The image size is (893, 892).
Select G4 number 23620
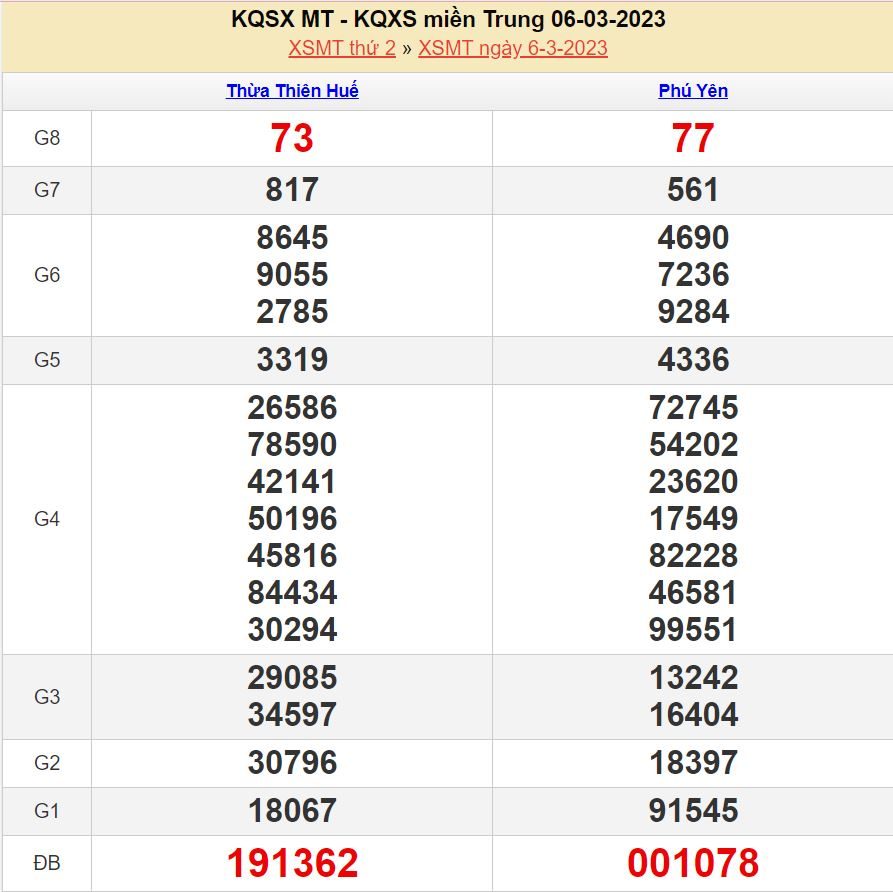point(693,482)
